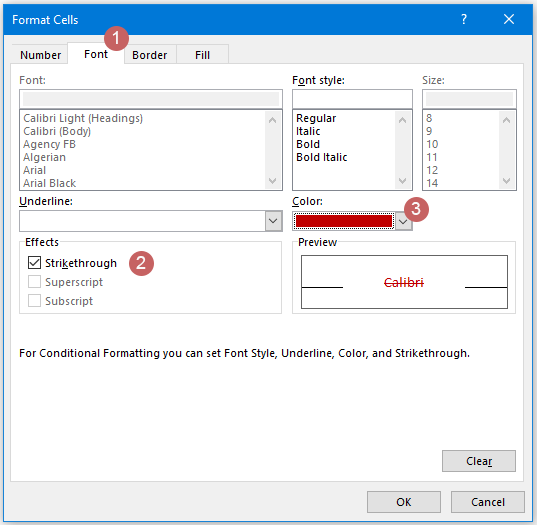Toggle the Superscript checkbox
The width and height of the screenshot is (537, 525).
(x=34, y=282)
